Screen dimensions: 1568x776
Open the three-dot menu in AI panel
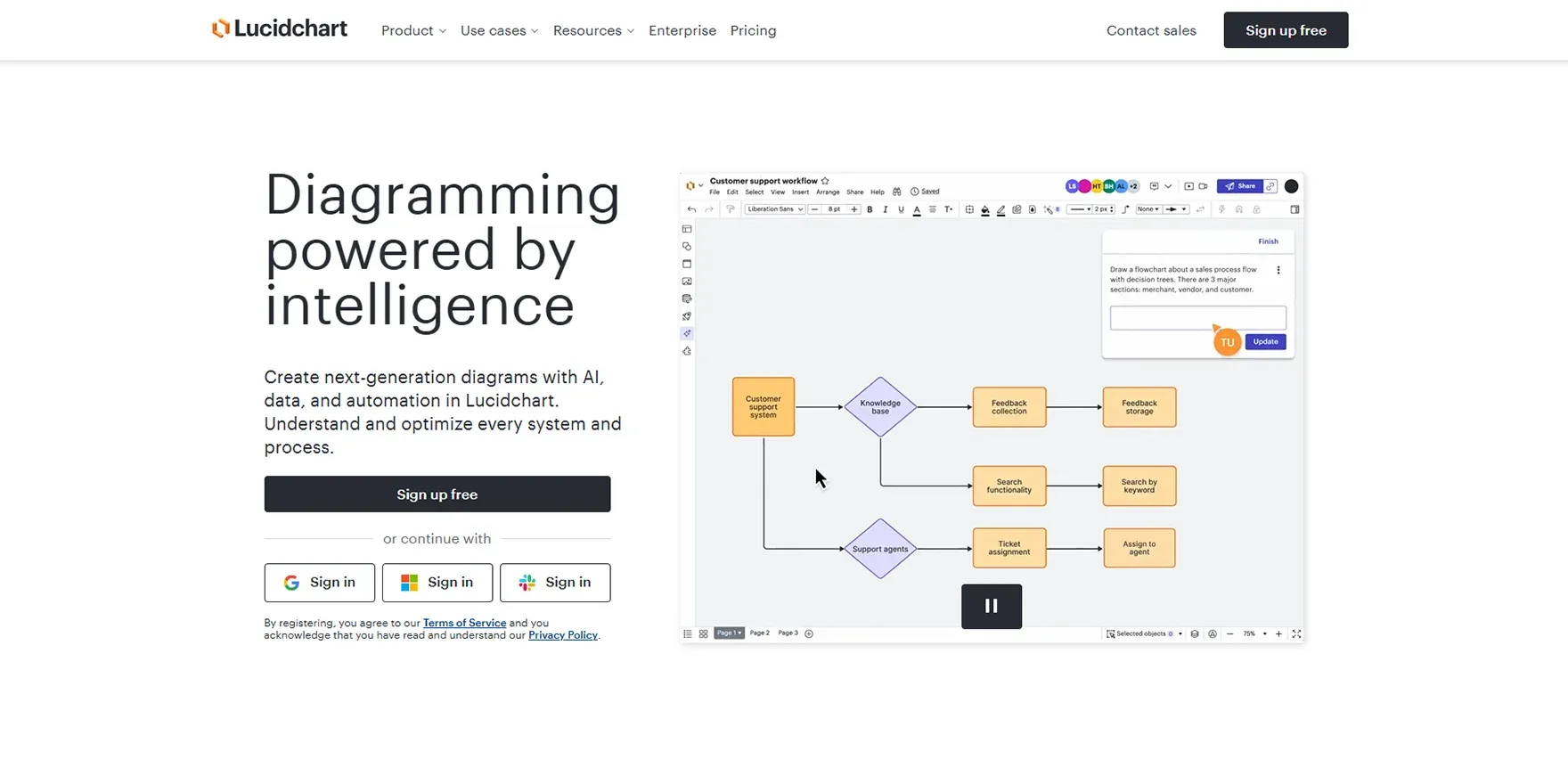tap(1278, 270)
